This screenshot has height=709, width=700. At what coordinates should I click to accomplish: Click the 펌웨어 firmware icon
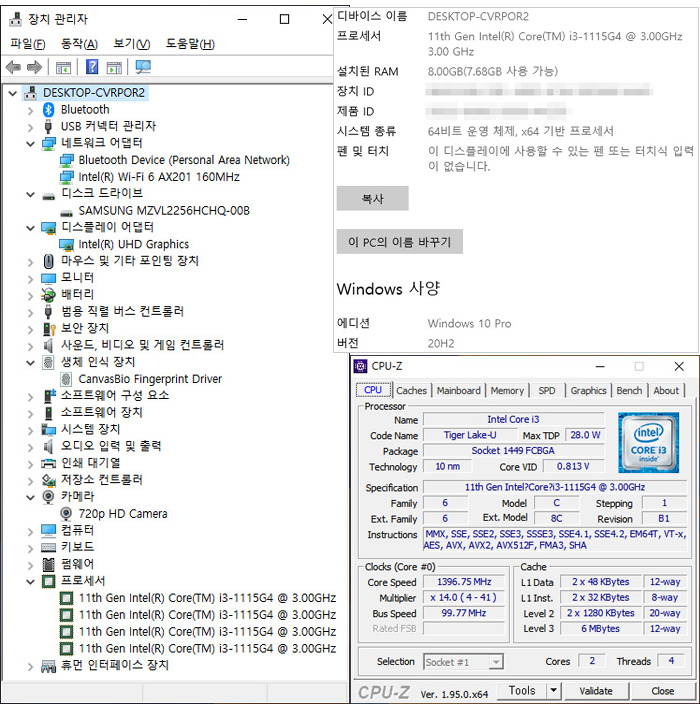(x=48, y=564)
